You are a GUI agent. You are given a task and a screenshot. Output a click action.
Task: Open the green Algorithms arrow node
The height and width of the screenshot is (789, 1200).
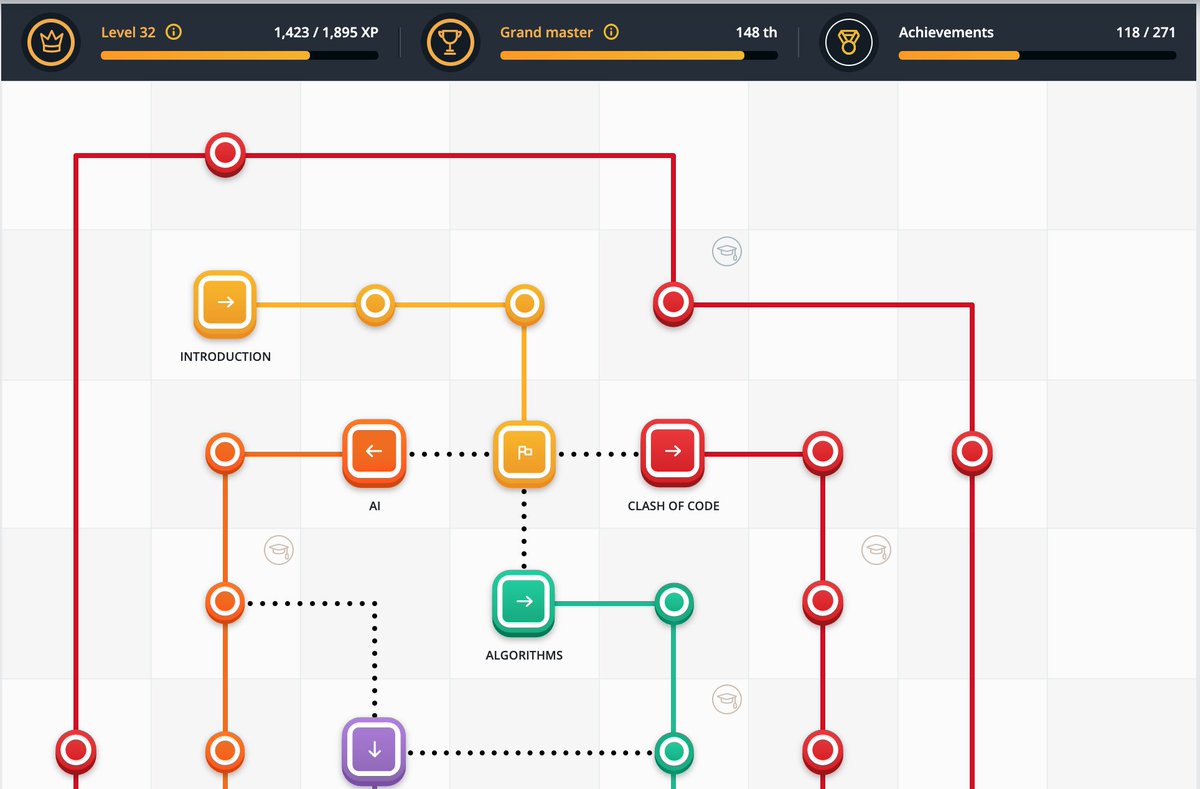pos(524,603)
